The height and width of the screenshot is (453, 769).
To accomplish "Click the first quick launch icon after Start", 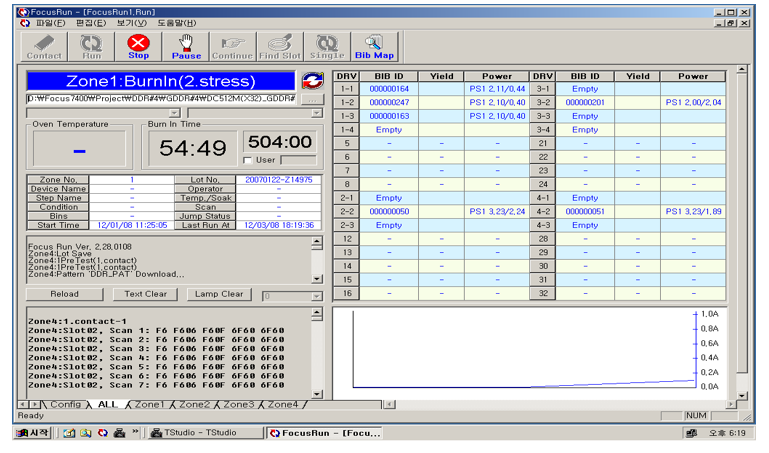I will pyautogui.click(x=69, y=433).
